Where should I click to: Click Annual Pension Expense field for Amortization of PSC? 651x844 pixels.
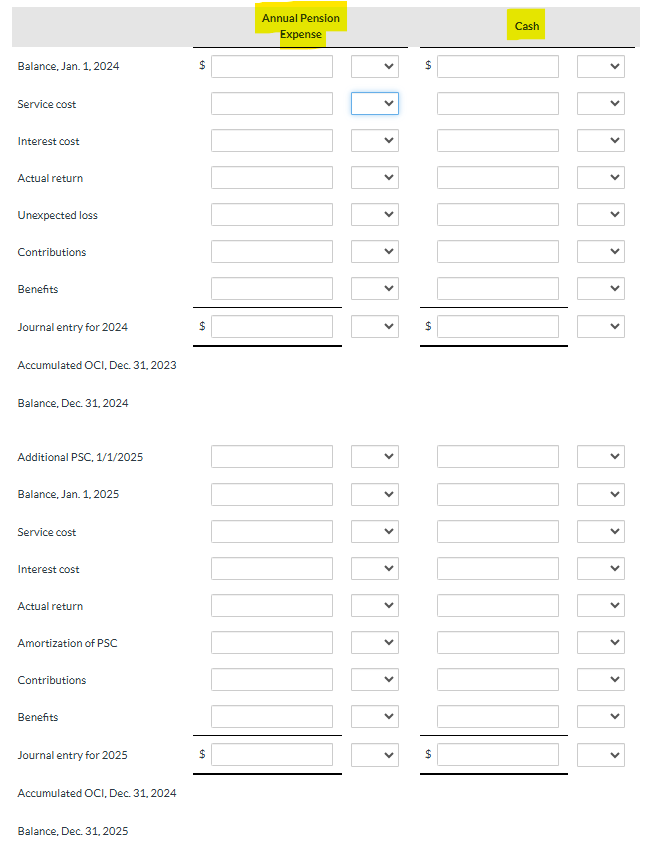pyautogui.click(x=272, y=643)
